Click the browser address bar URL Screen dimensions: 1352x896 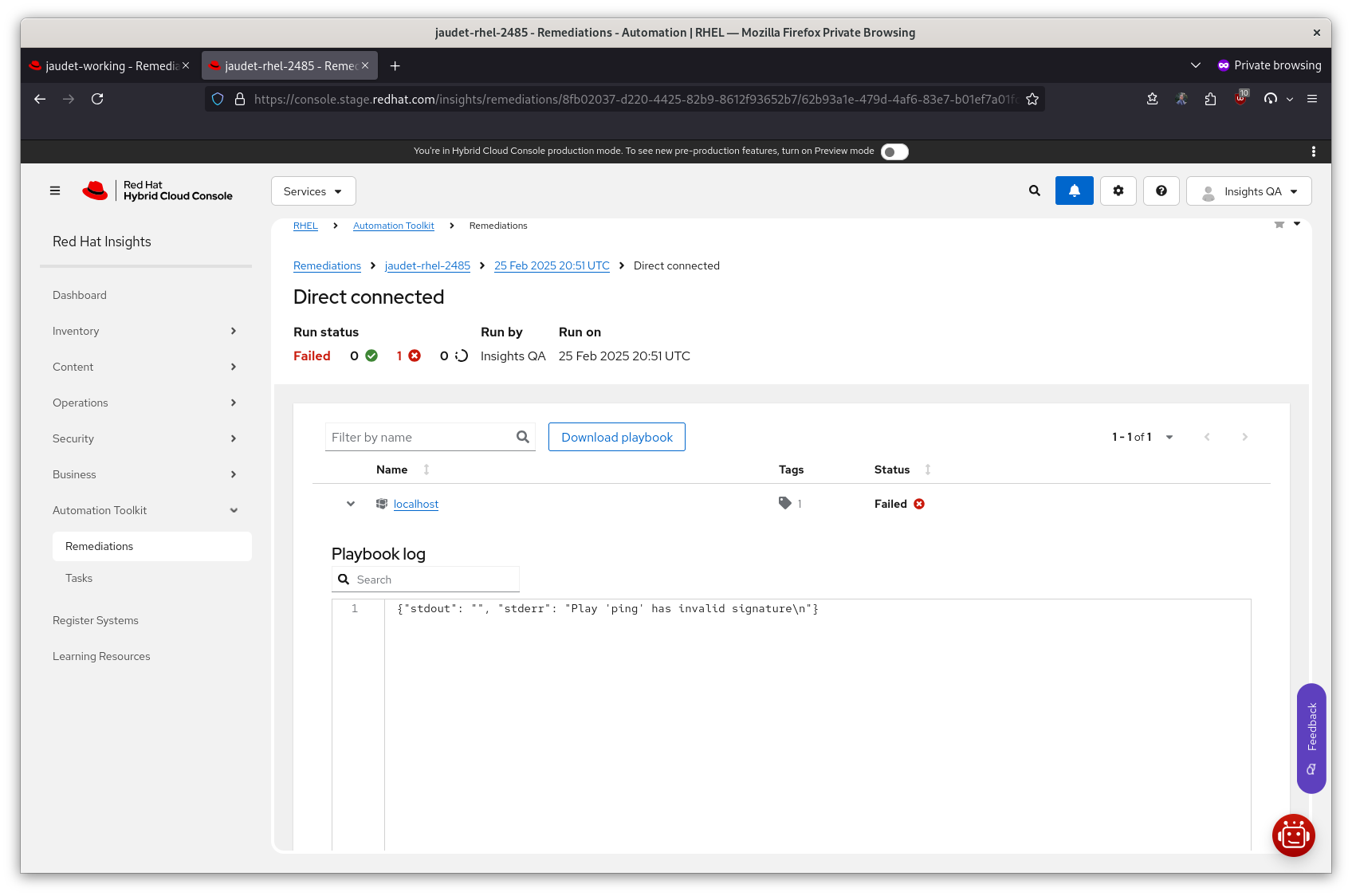pyautogui.click(x=635, y=99)
